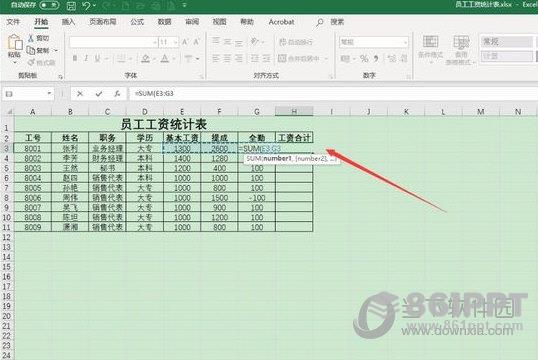Toggle the AutoSave switch off
Viewport: 538px width, 360px height.
click(49, 5)
